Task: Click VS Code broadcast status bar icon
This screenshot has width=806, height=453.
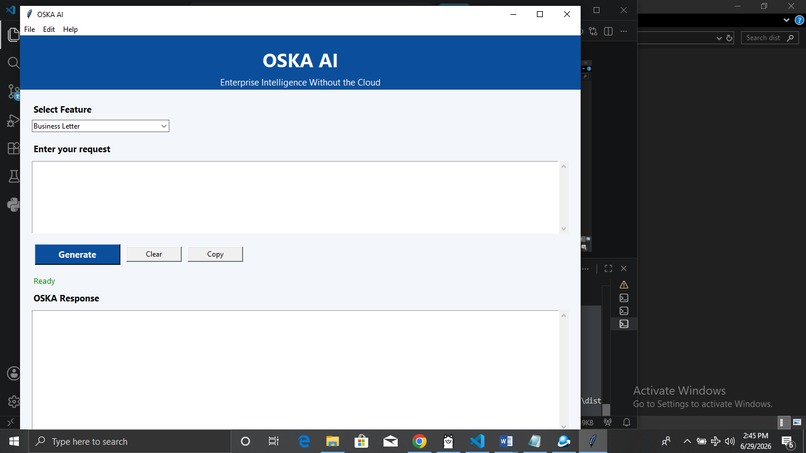Action: [608, 422]
